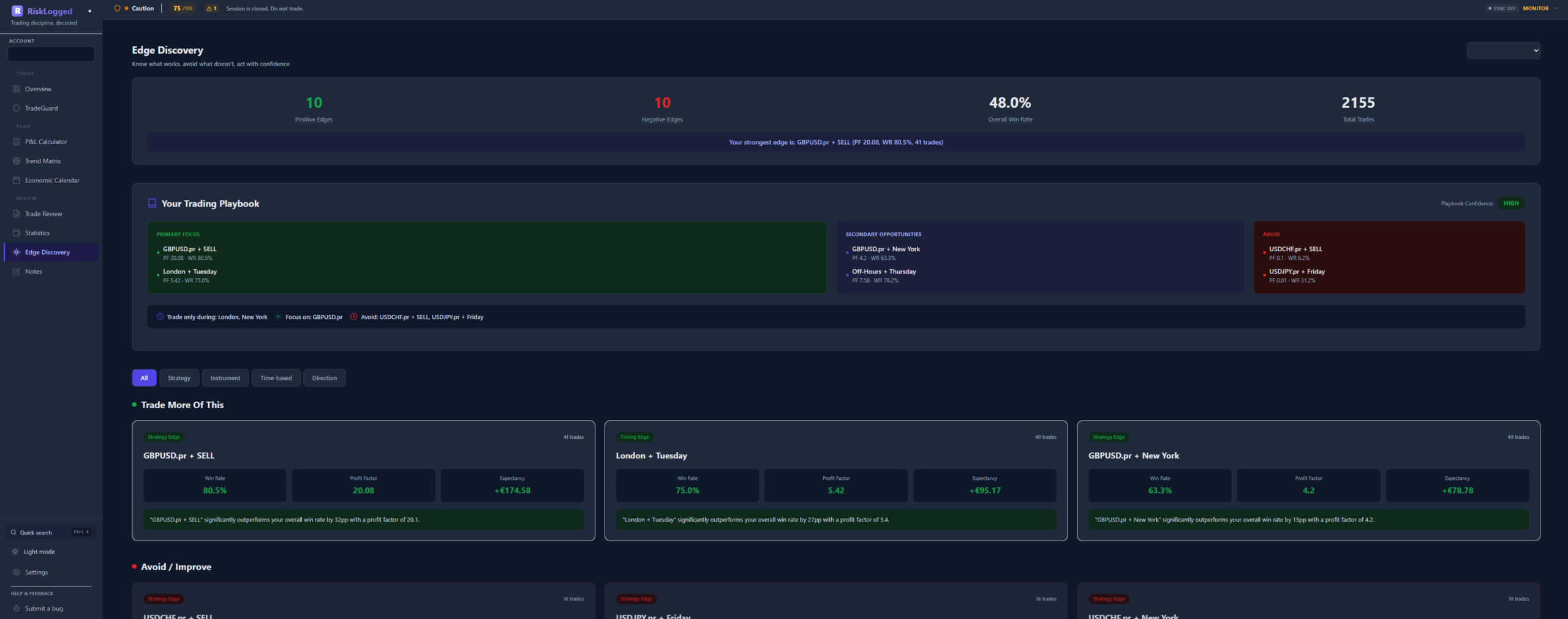Open the Overview page
The height and width of the screenshot is (619, 1568).
[x=51, y=89]
